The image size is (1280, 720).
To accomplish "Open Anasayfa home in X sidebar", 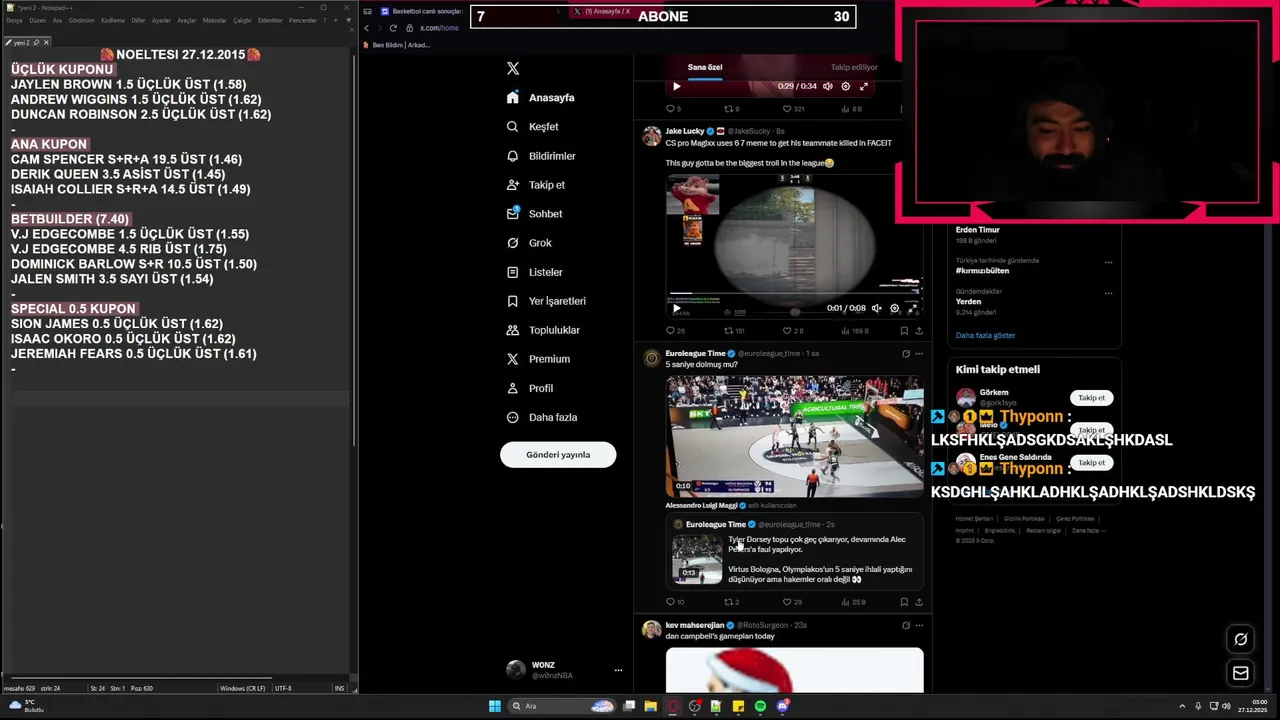I will click(x=540, y=98).
